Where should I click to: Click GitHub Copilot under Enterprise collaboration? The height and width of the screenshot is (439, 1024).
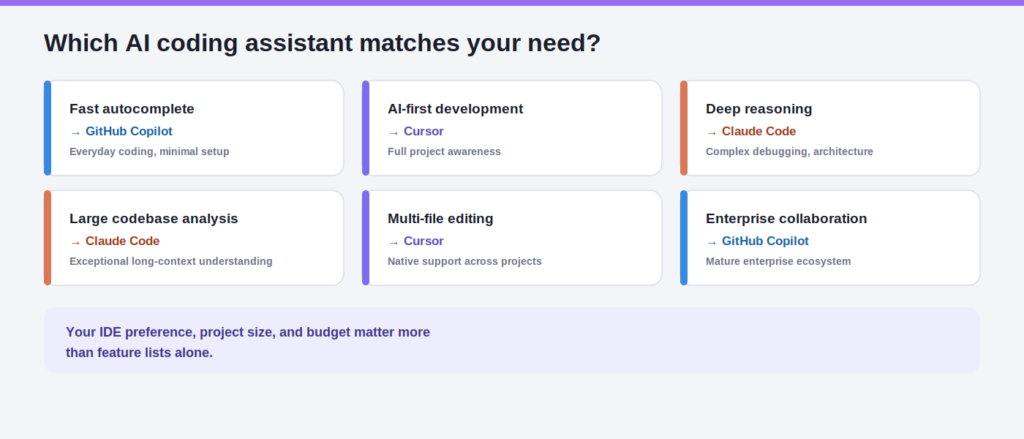point(765,241)
